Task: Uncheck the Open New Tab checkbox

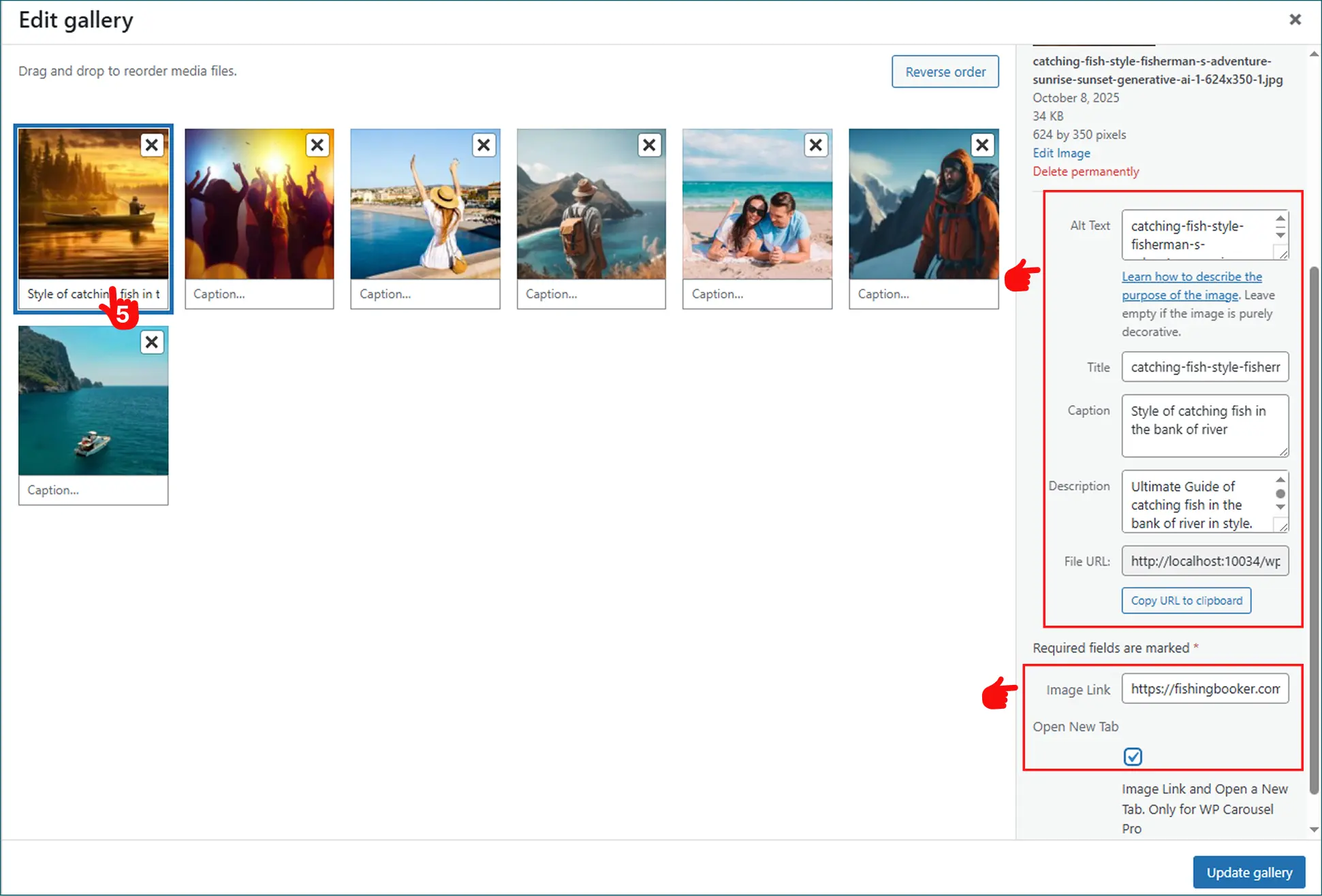Action: 1133,756
